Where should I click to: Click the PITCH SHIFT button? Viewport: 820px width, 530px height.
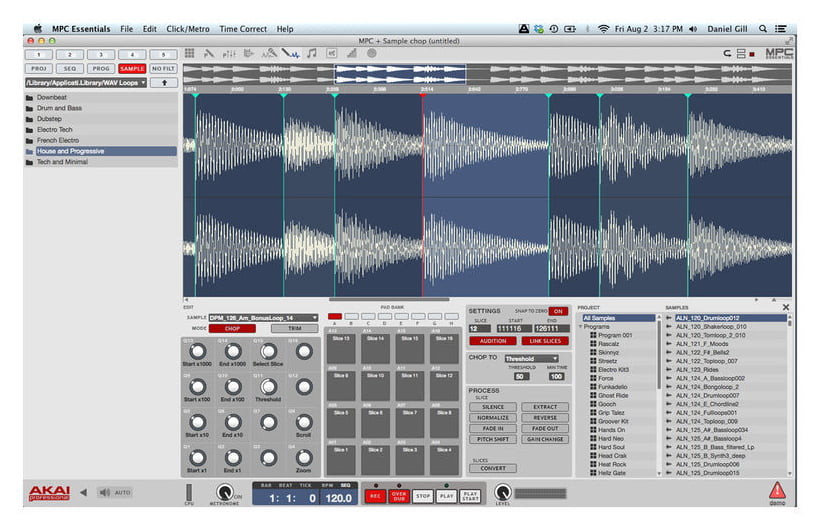(493, 439)
